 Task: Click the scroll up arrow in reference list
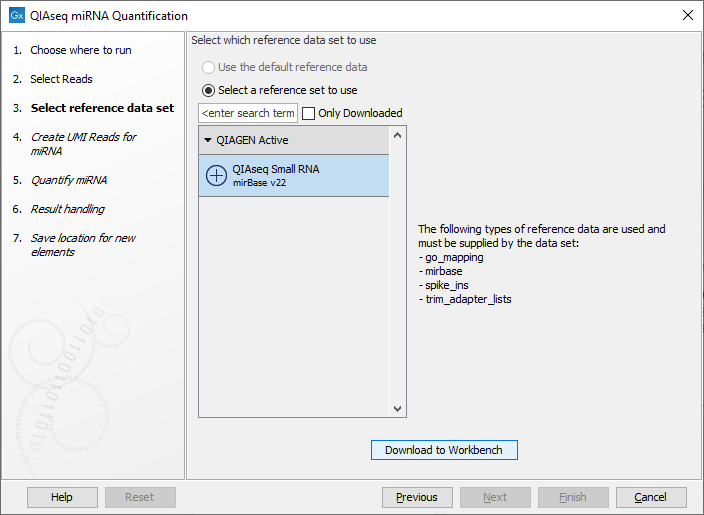tap(397, 135)
